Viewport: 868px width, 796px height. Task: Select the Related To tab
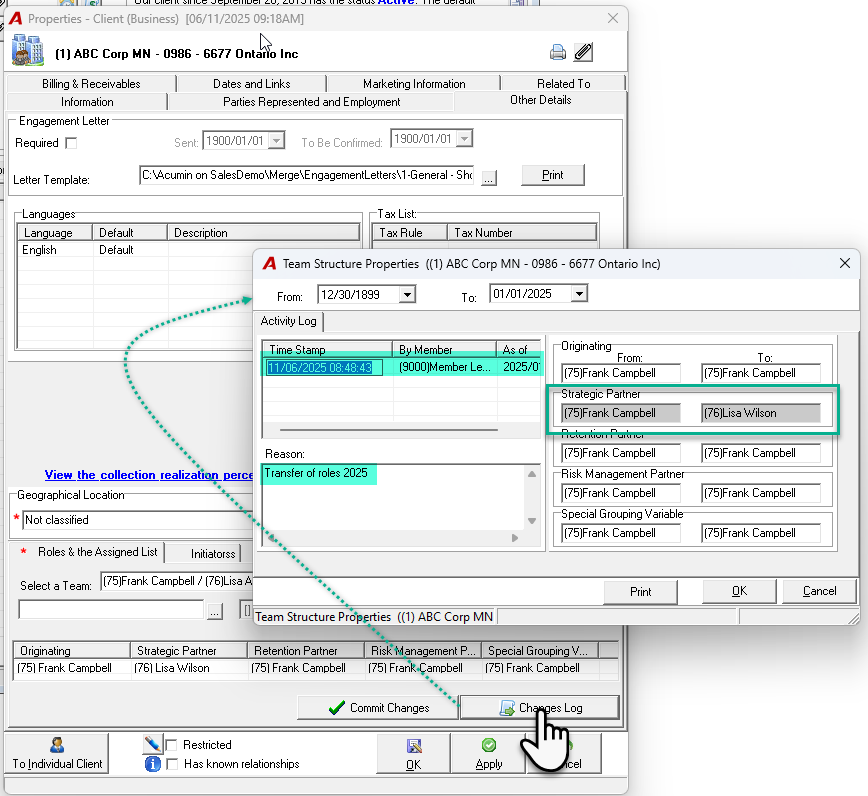pyautogui.click(x=564, y=84)
